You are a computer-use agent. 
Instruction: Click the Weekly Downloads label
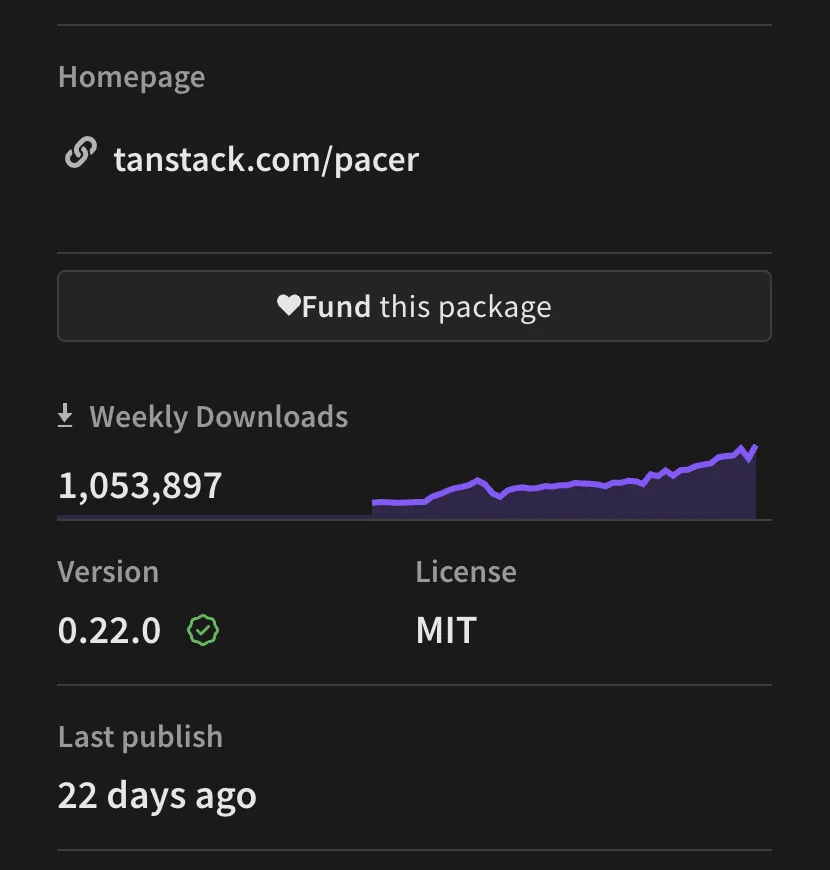[x=219, y=417]
